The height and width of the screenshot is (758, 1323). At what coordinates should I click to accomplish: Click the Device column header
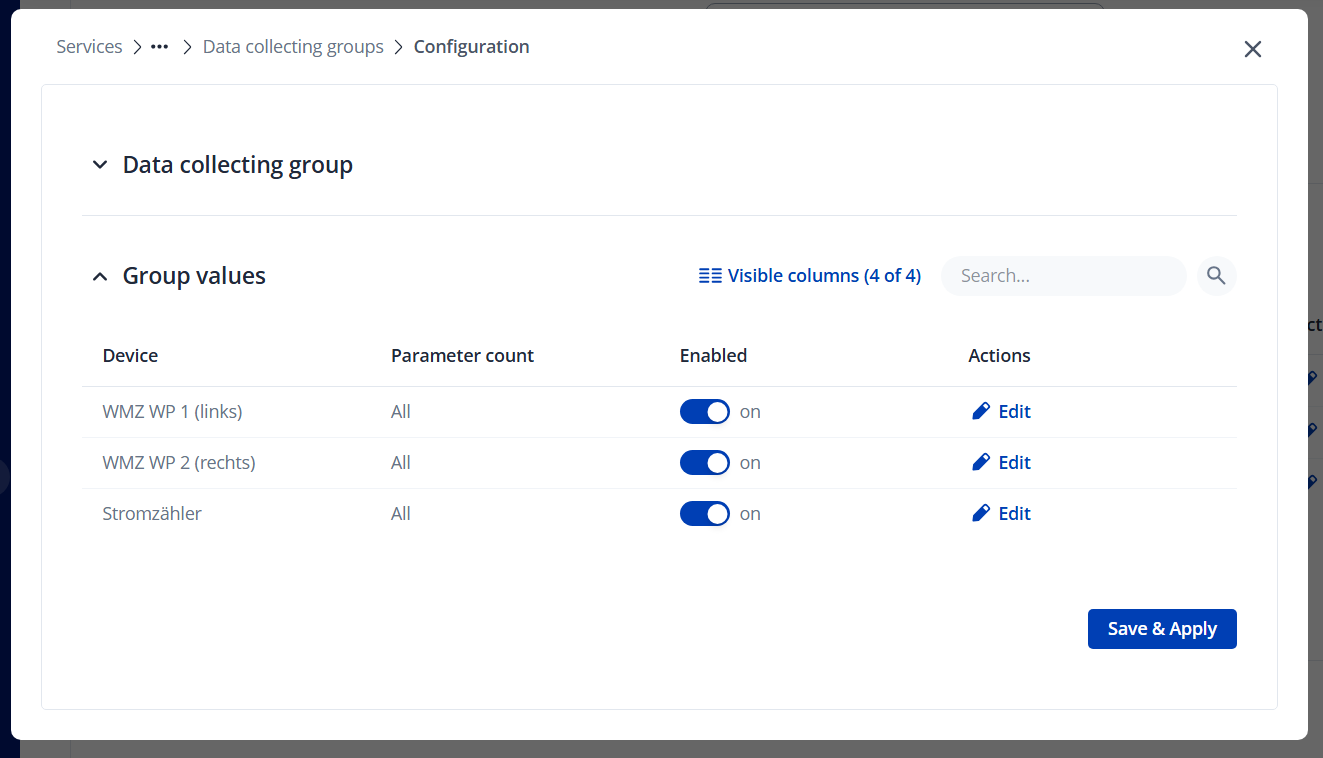(x=130, y=356)
